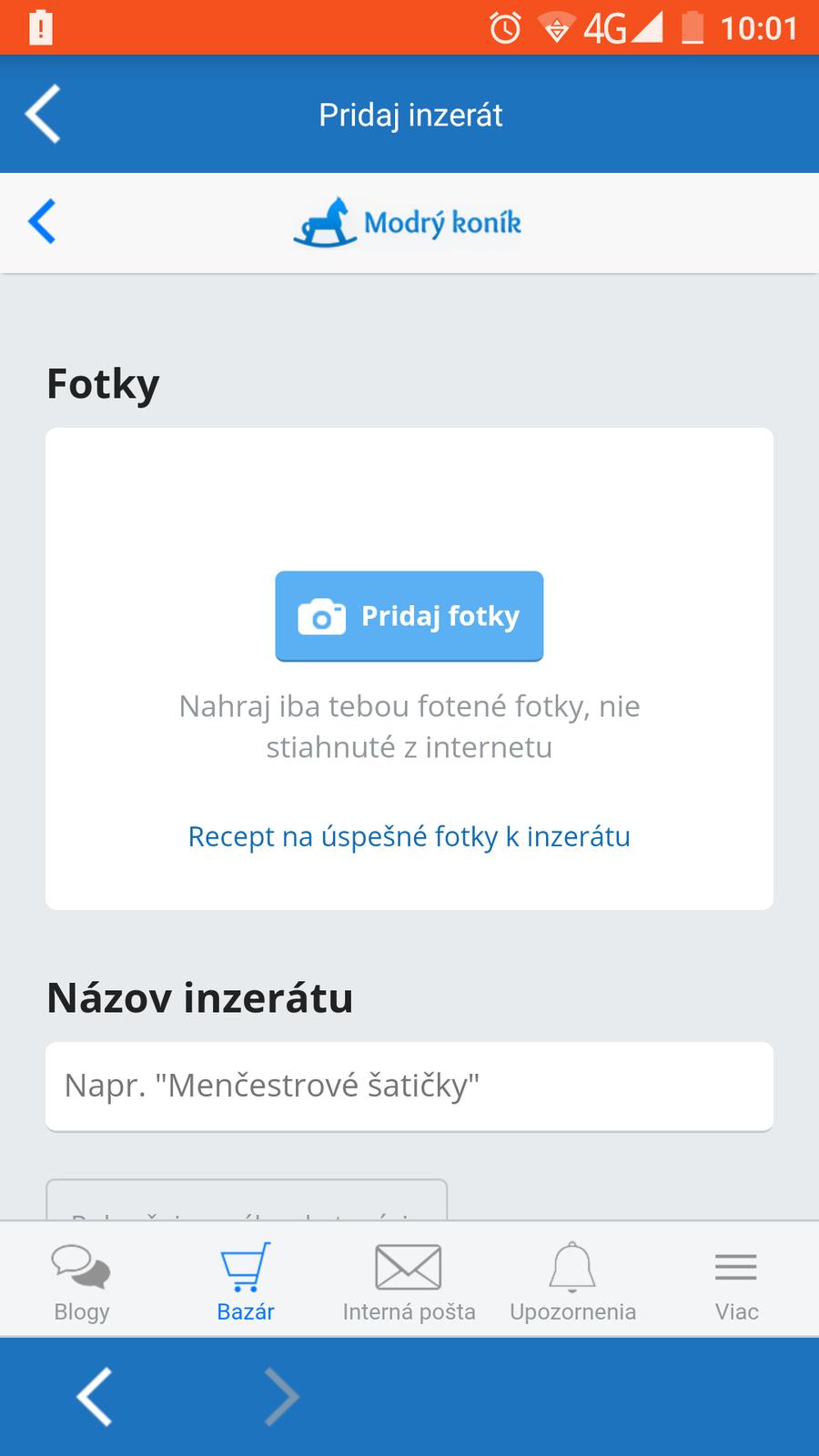819x1456 pixels.
Task: Tap the Pridaj inzerát header title
Action: [x=410, y=115]
